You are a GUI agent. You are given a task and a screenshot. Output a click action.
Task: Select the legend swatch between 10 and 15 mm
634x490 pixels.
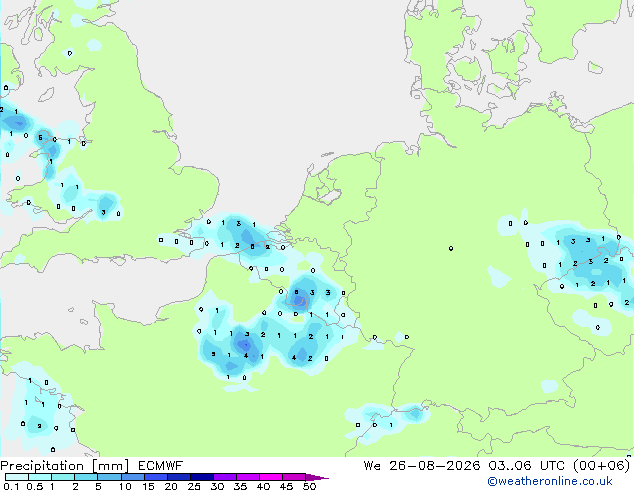132,477
